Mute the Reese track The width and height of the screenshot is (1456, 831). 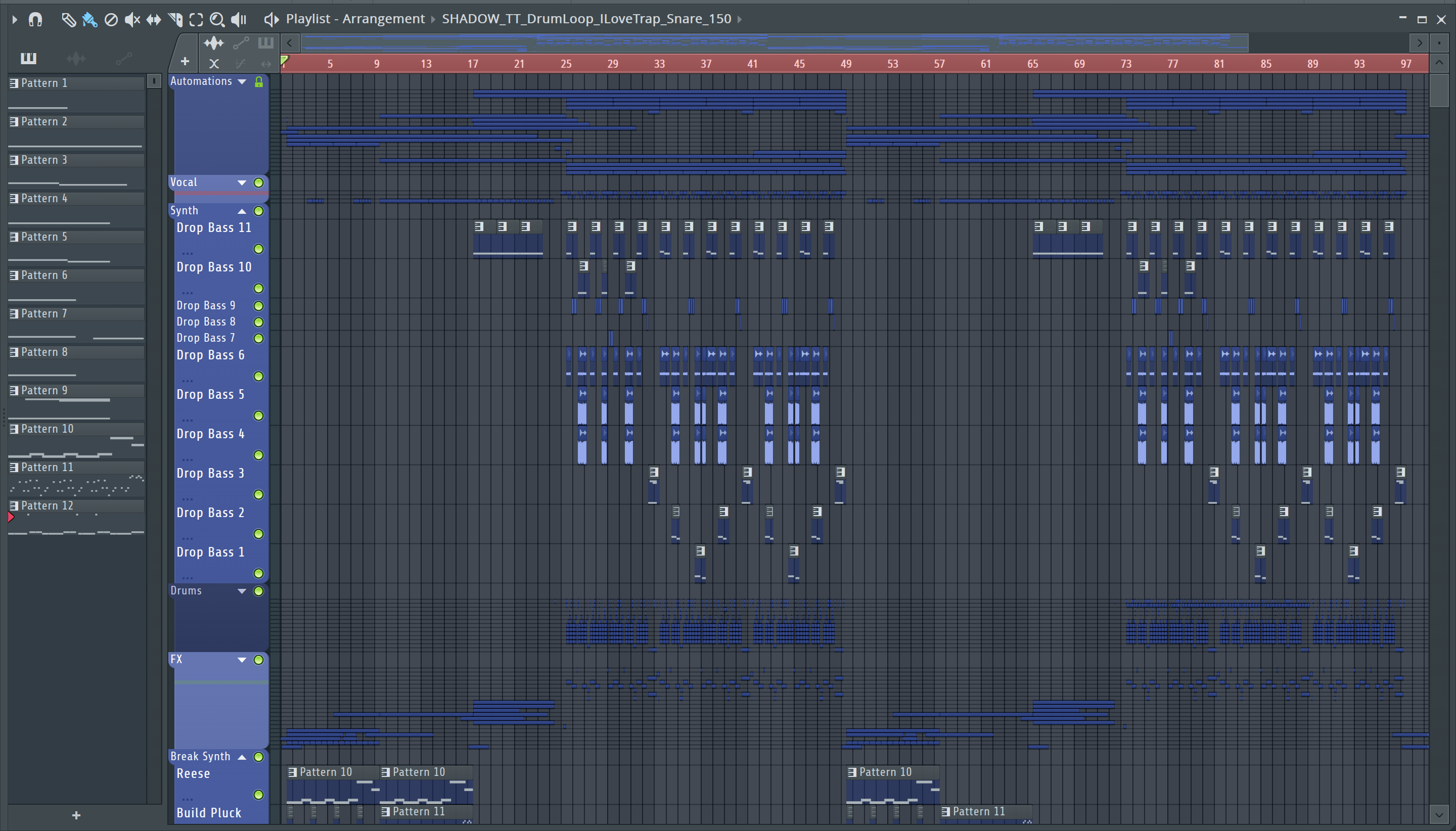pos(258,795)
